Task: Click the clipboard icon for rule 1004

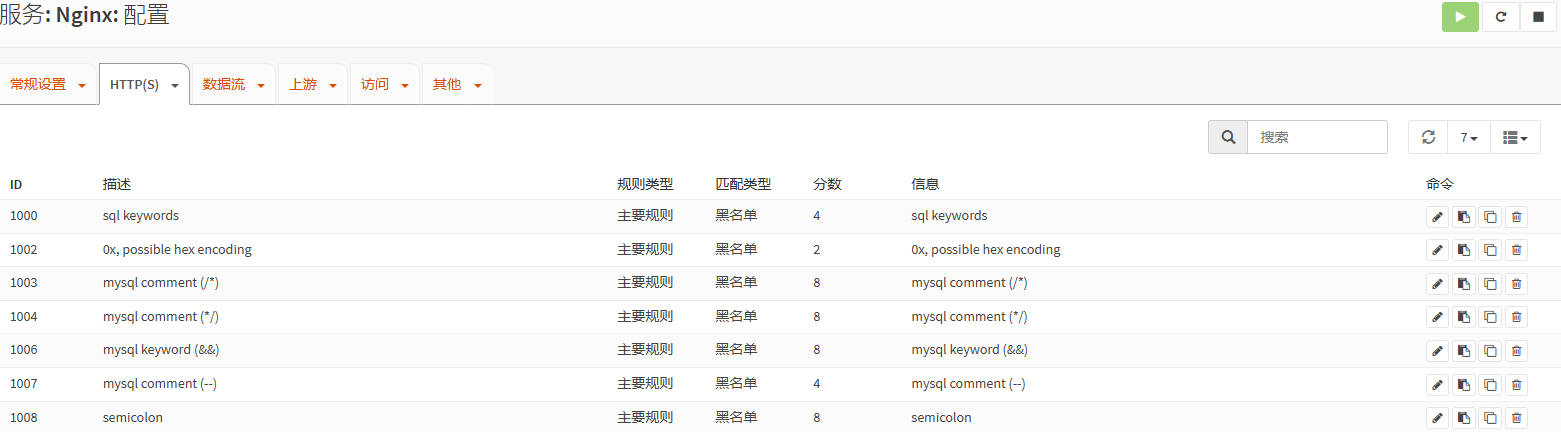Action: 1464,317
